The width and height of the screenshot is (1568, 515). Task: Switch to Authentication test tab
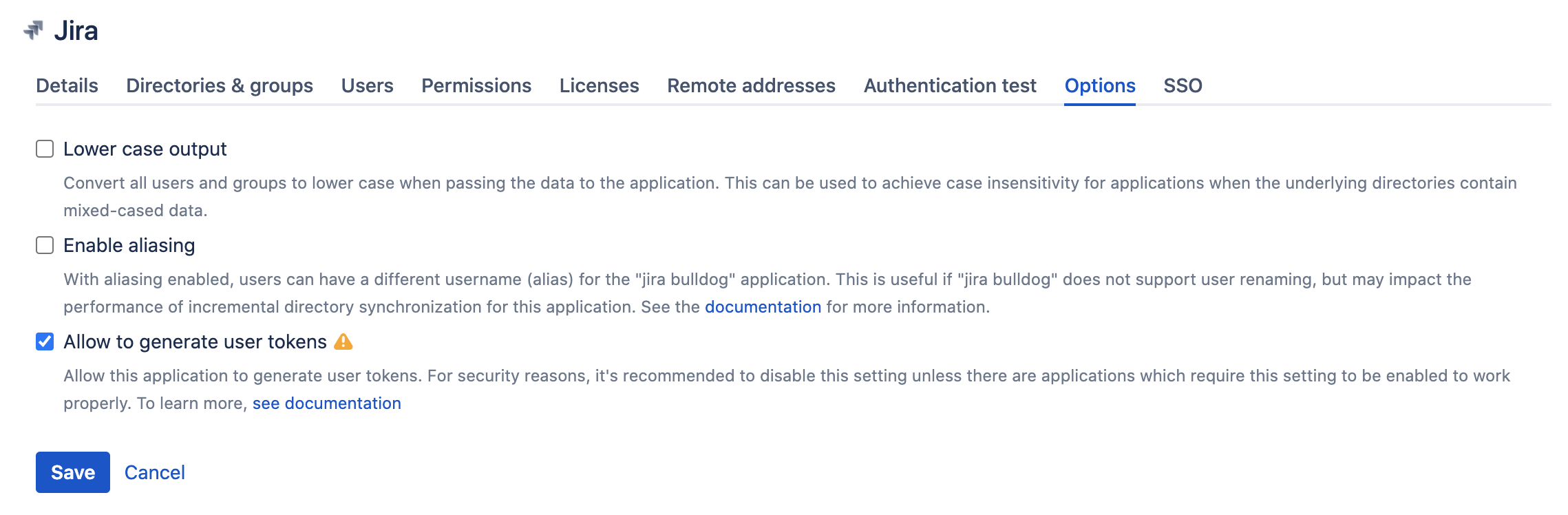(x=950, y=85)
